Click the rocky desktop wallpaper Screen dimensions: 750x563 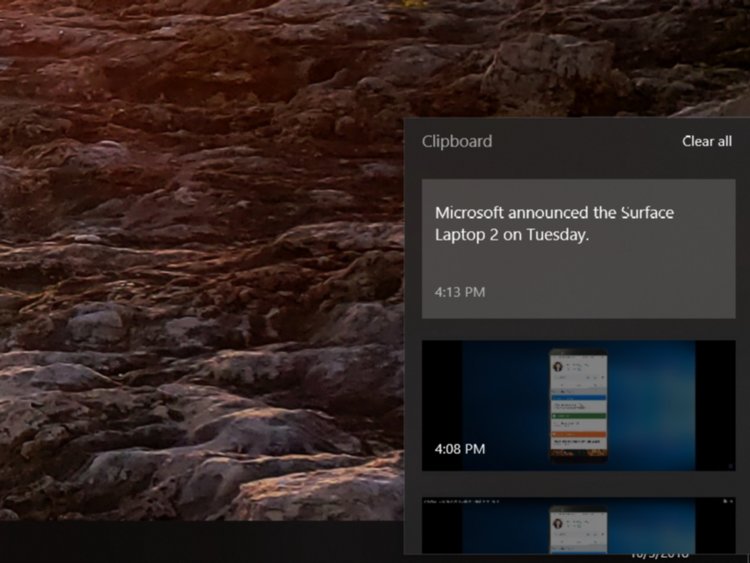pyautogui.click(x=200, y=250)
